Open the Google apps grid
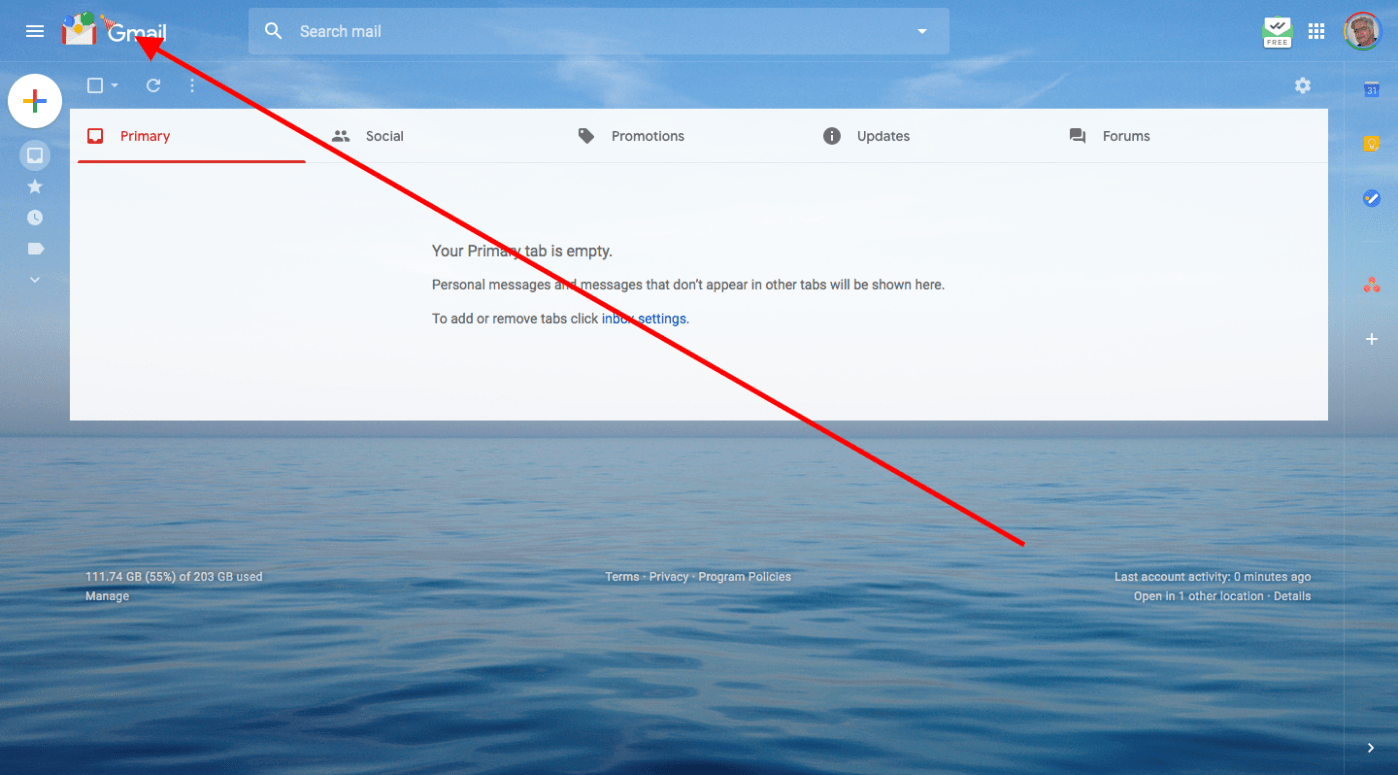Viewport: 1398px width, 775px height. pyautogui.click(x=1317, y=31)
